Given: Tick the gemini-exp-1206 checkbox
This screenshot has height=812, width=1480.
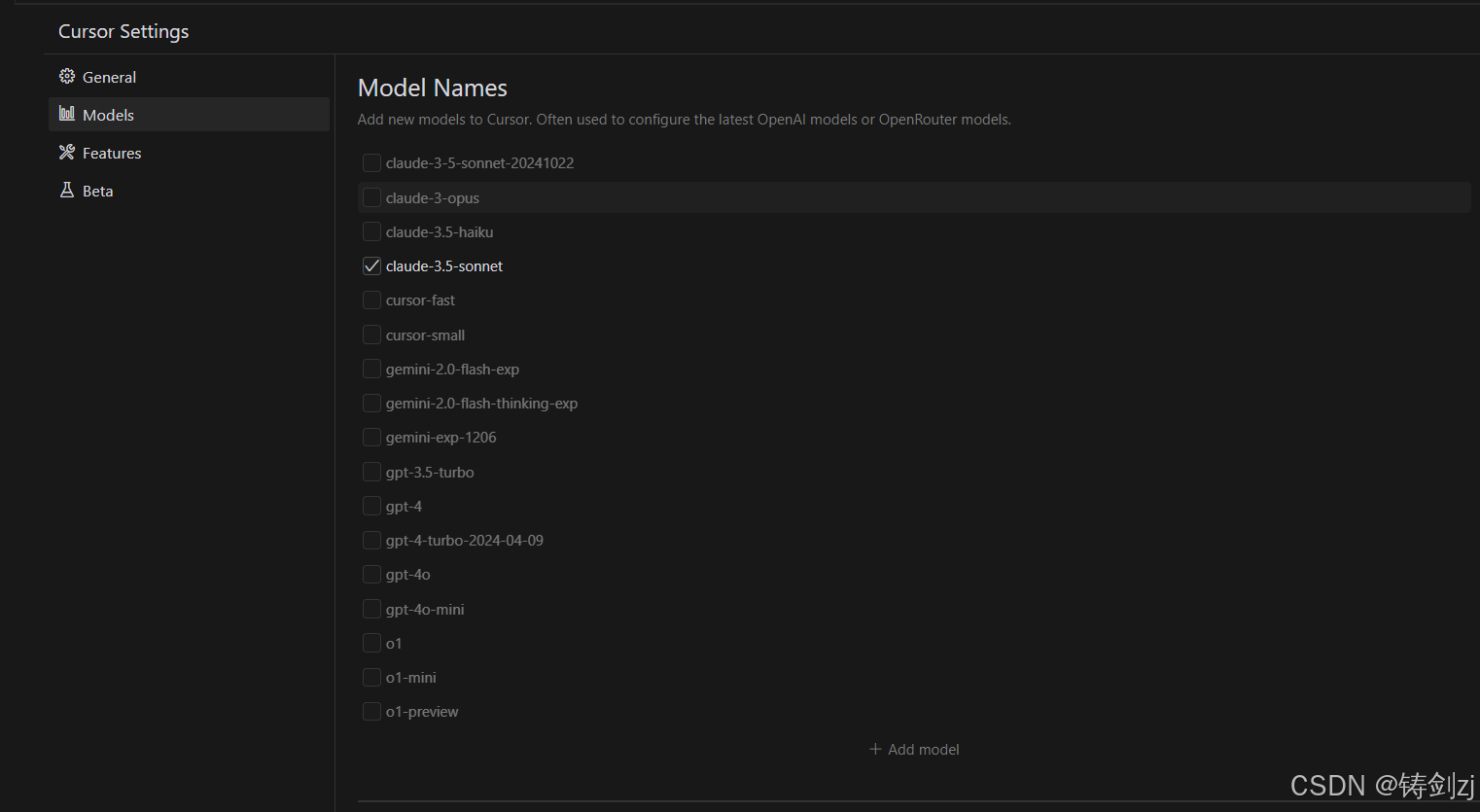Looking at the screenshot, I should click(x=371, y=437).
